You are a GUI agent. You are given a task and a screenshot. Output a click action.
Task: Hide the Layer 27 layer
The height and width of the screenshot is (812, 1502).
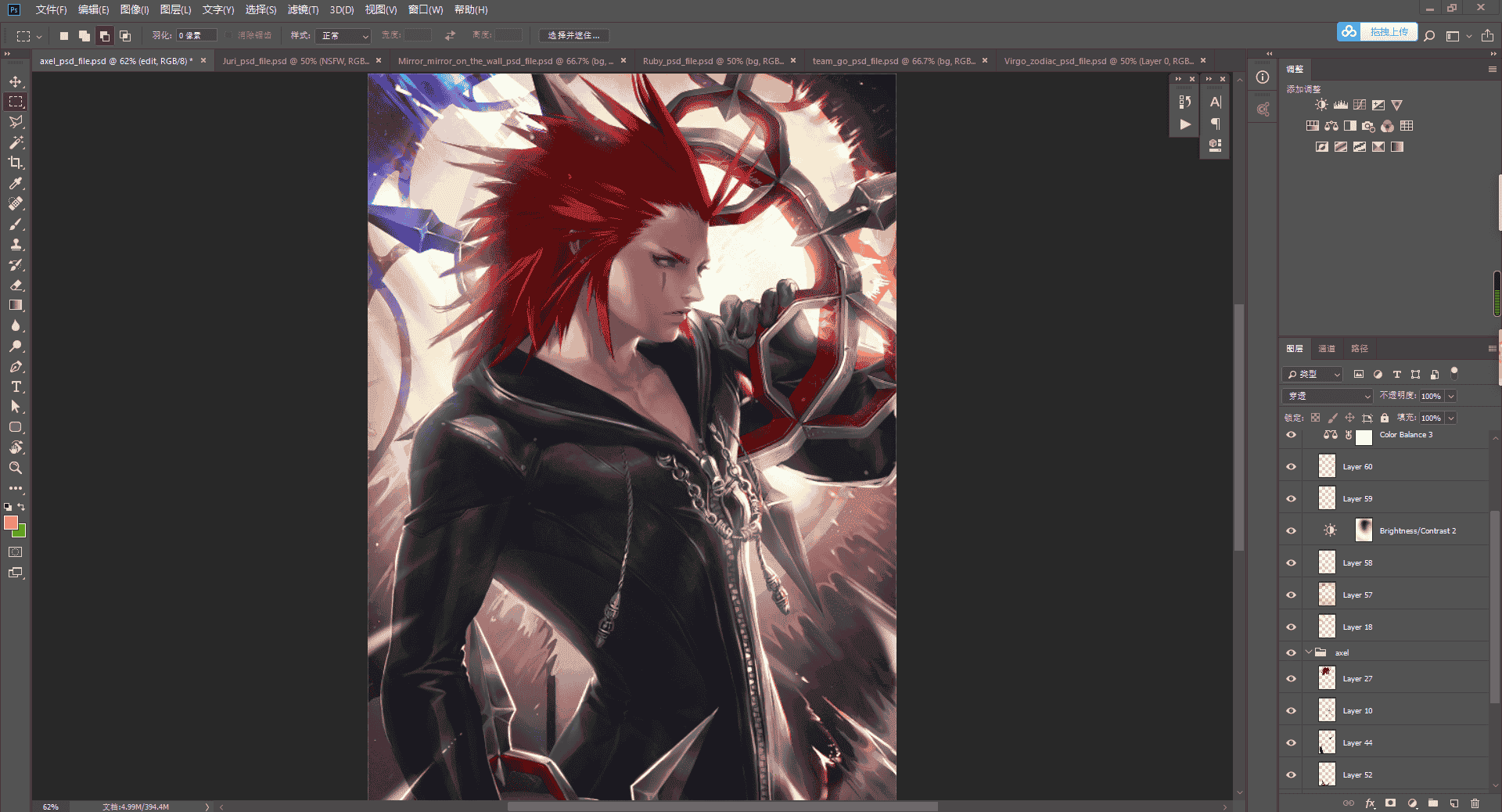1292,679
